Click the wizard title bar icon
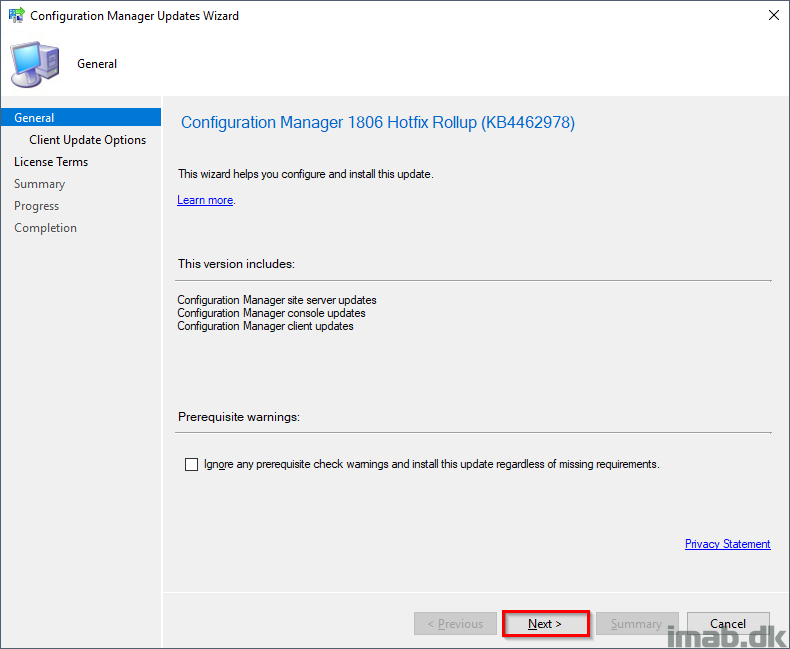Image resolution: width=790 pixels, height=649 pixels. pos(17,15)
